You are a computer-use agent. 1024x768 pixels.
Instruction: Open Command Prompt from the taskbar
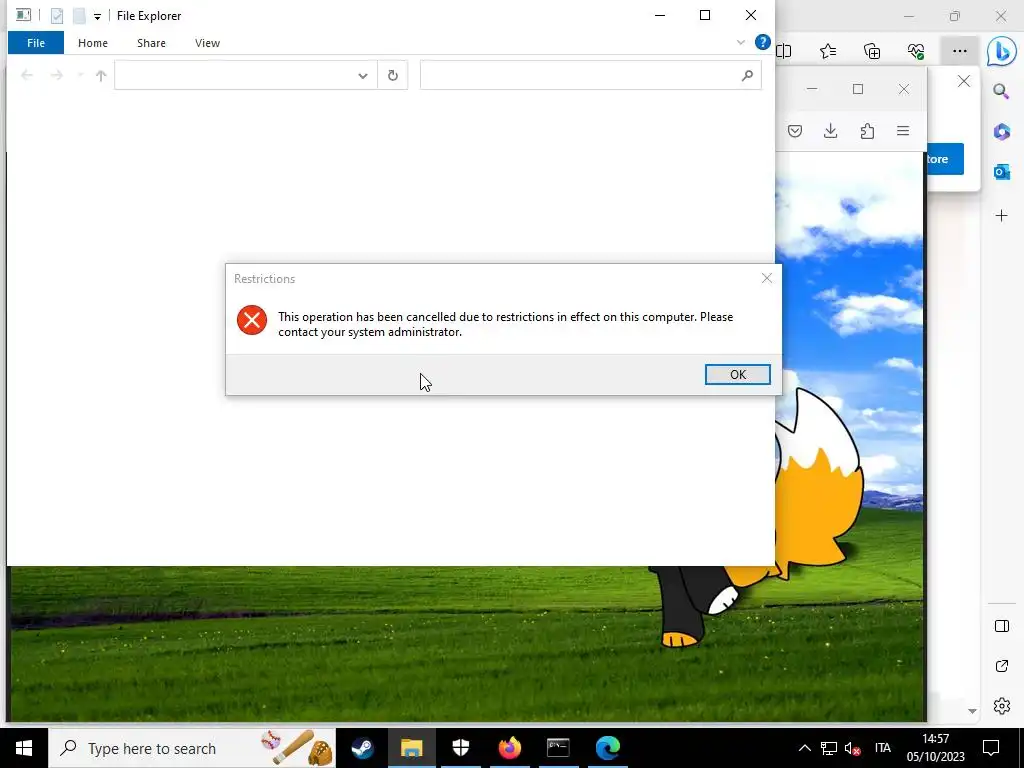pos(558,748)
